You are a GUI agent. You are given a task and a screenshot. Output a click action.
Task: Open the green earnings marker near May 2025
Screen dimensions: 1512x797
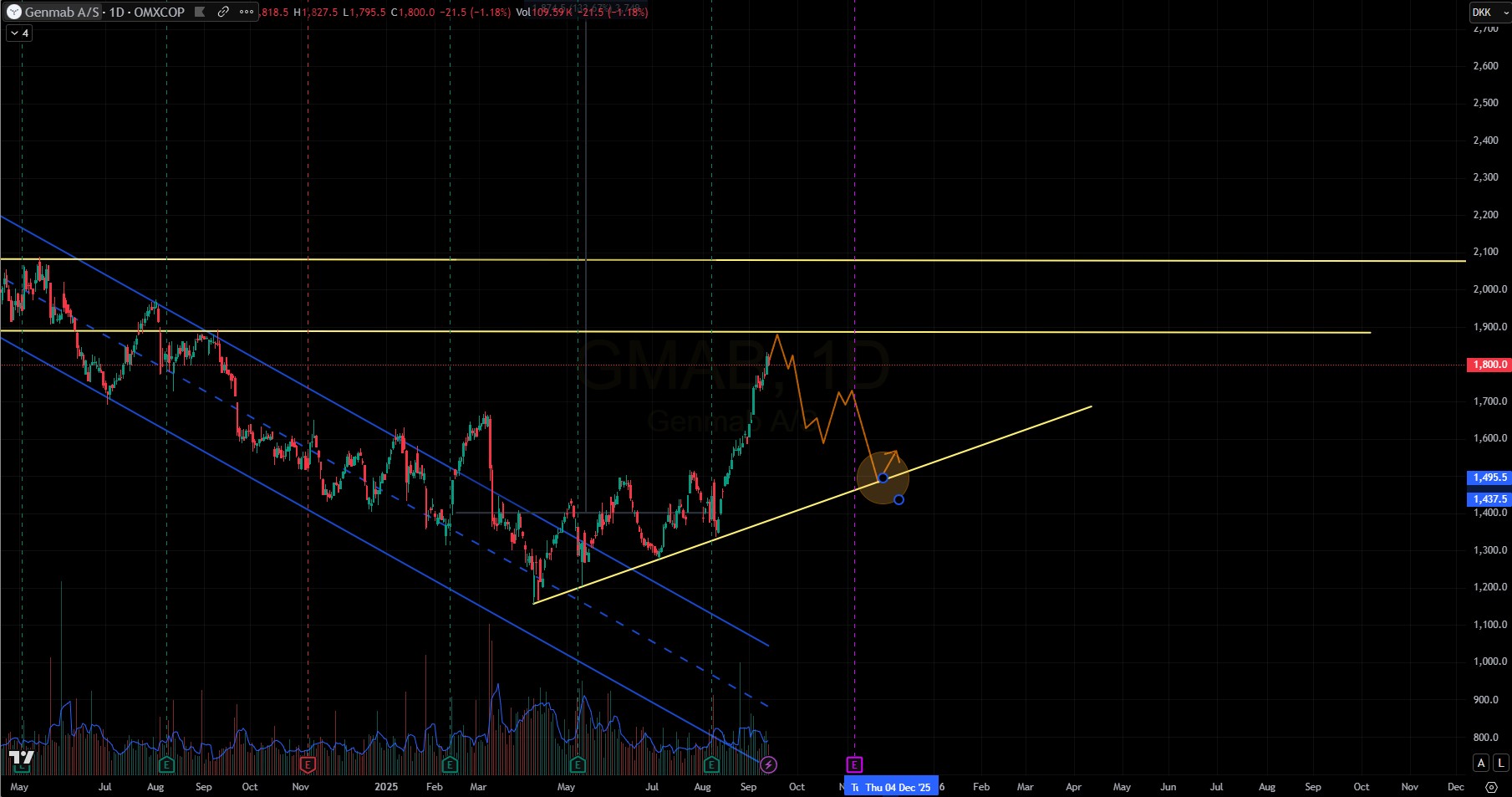[578, 764]
